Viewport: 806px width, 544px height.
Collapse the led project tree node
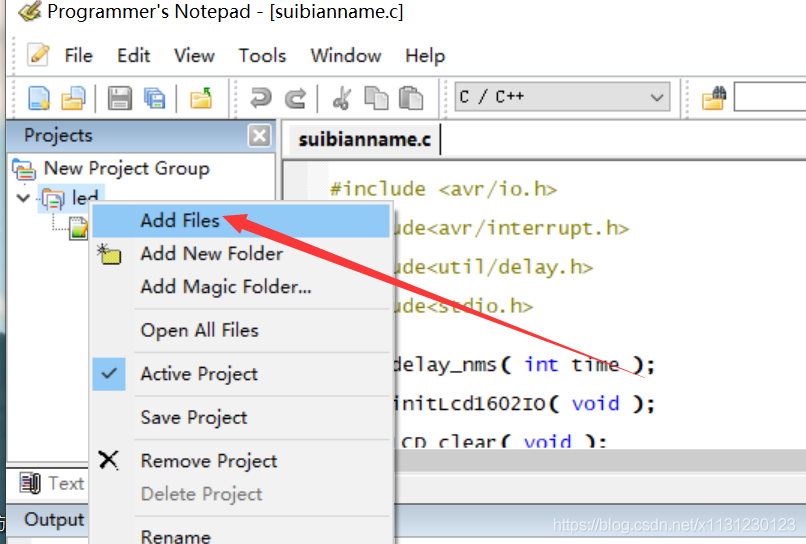(23, 198)
